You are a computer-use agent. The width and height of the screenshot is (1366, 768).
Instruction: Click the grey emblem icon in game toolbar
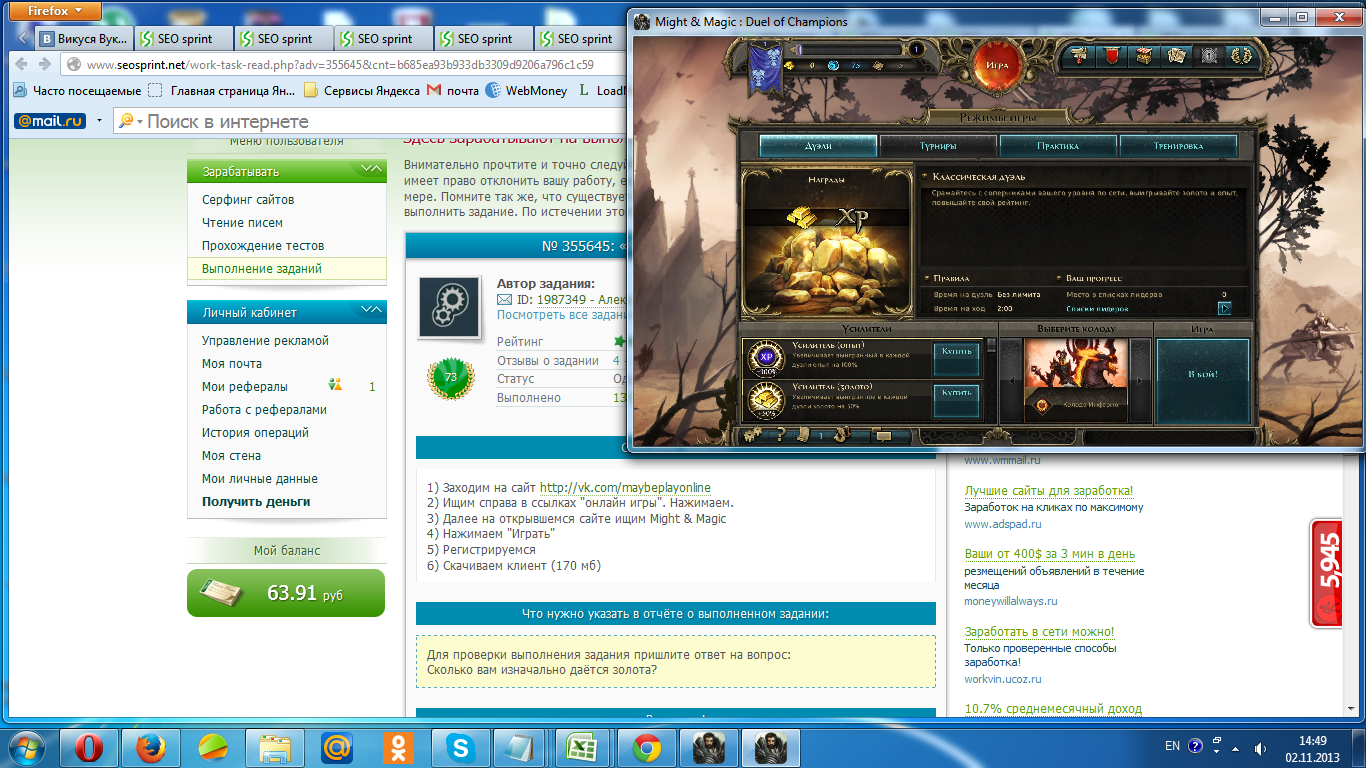tap(1209, 55)
